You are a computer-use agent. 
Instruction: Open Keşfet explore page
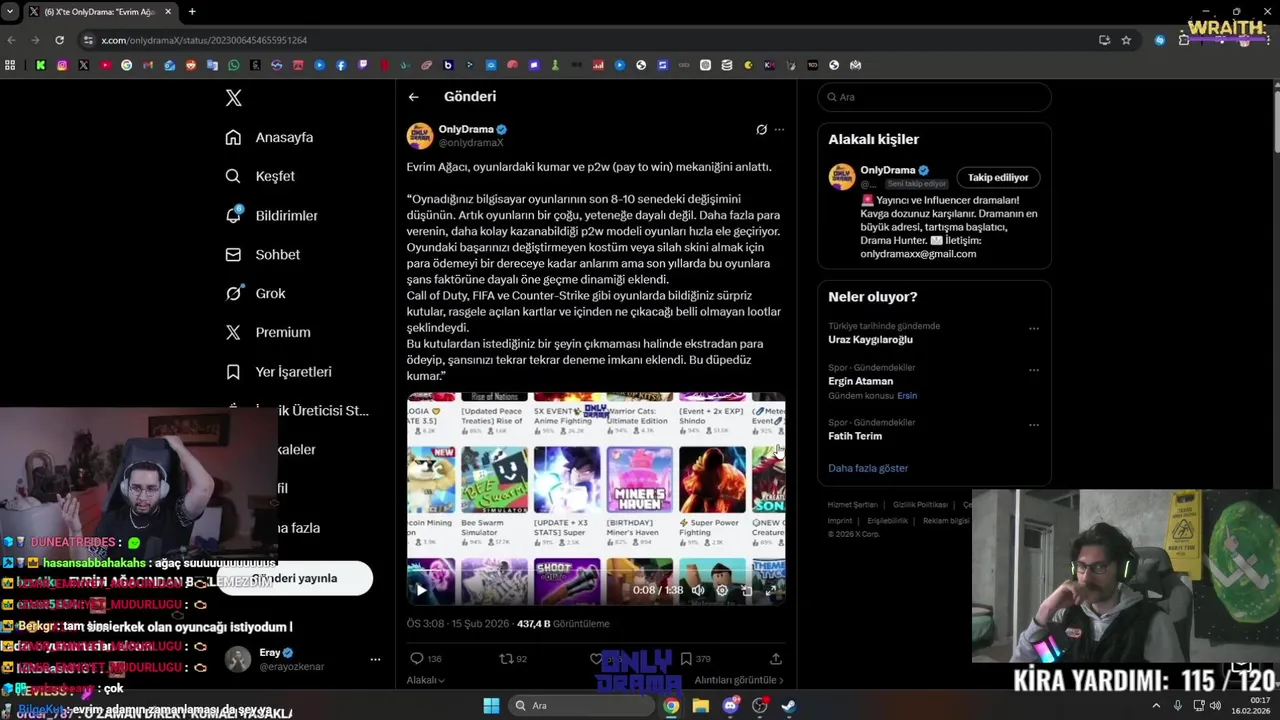260,176
